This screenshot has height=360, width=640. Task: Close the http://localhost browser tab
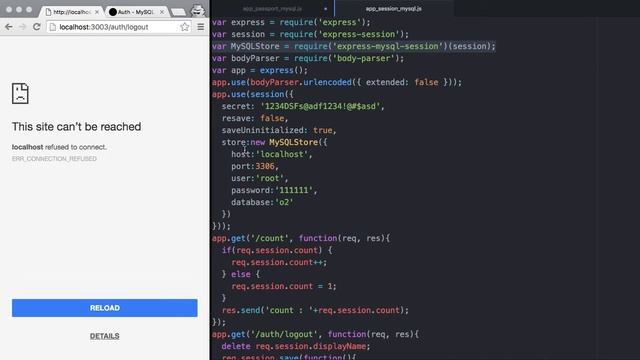pos(97,12)
